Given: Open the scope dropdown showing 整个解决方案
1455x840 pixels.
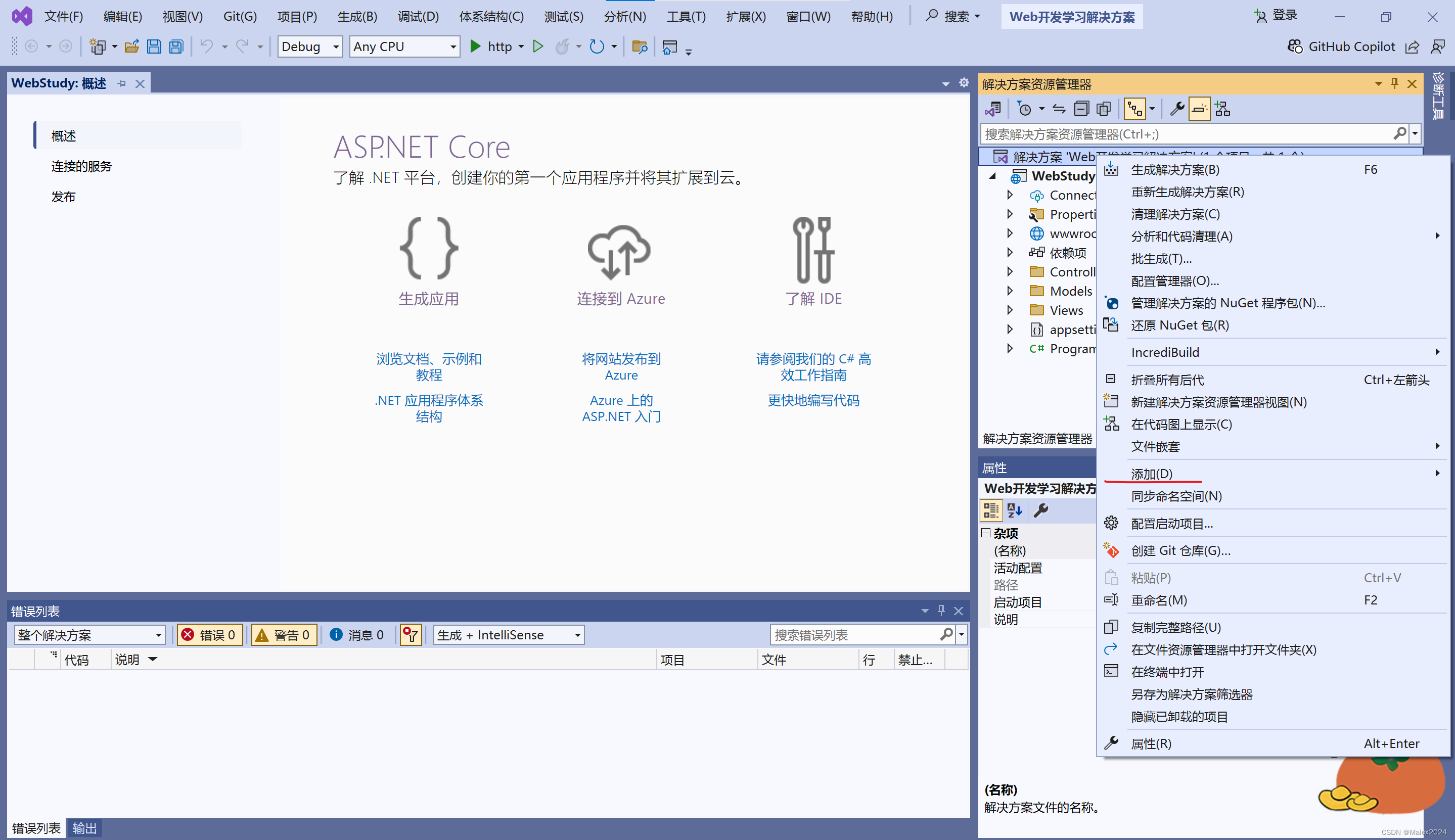Looking at the screenshot, I should [x=89, y=635].
